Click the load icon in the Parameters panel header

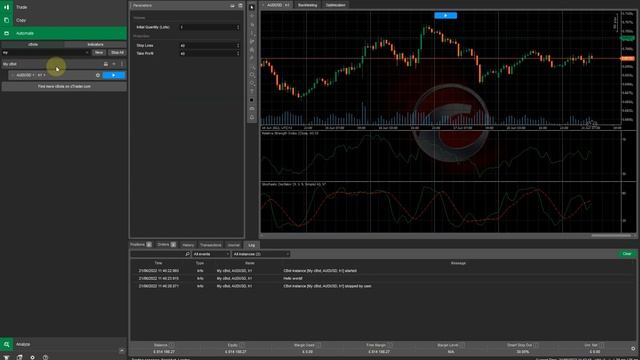[240, 5]
